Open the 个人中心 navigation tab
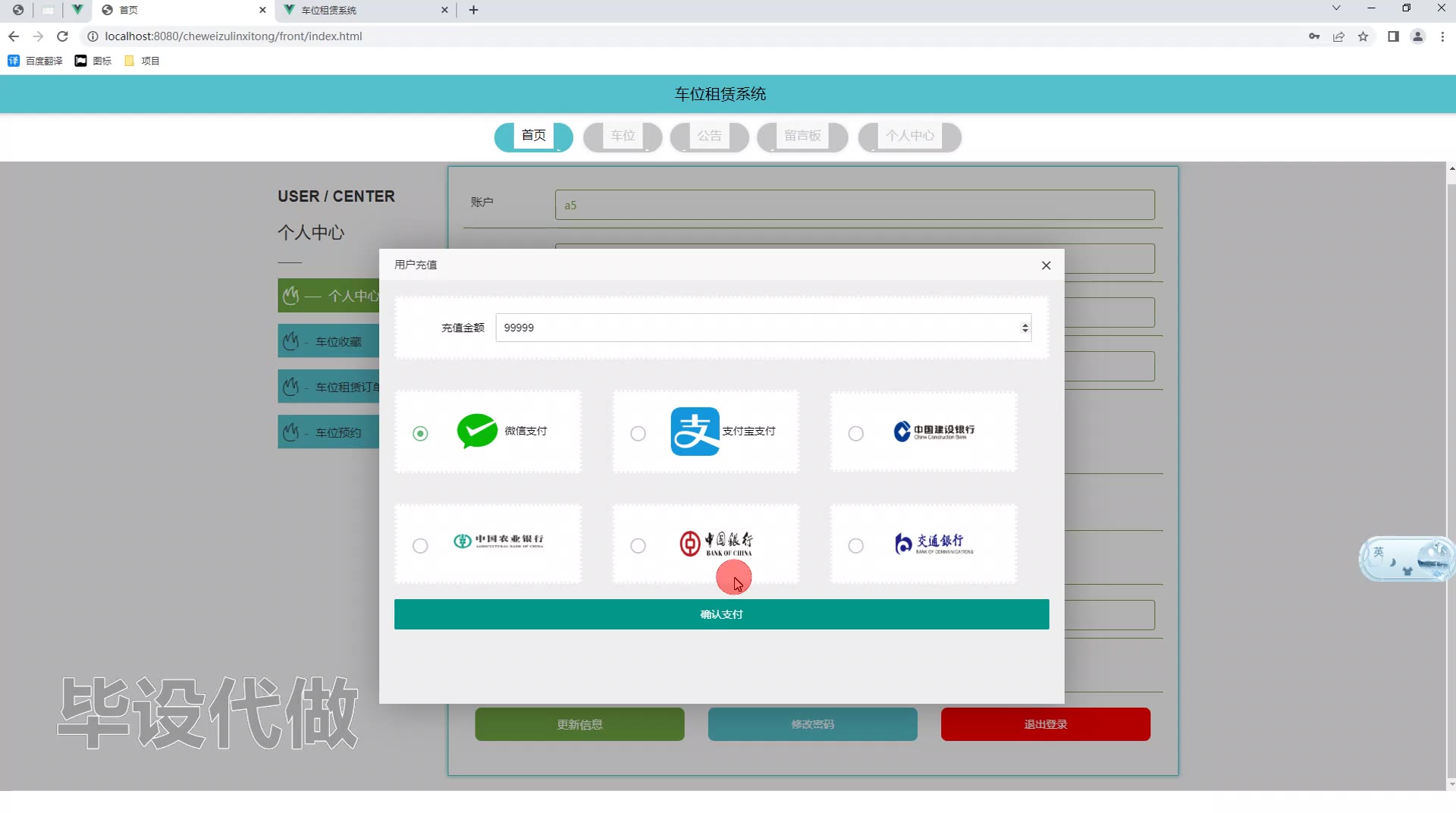Viewport: 1456px width, 813px height. (910, 136)
